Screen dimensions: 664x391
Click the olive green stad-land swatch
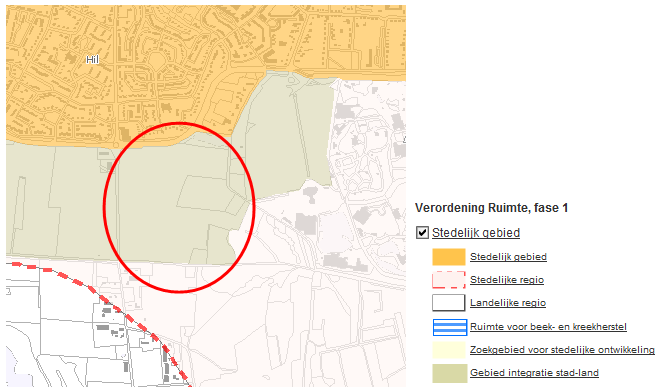tap(449, 373)
